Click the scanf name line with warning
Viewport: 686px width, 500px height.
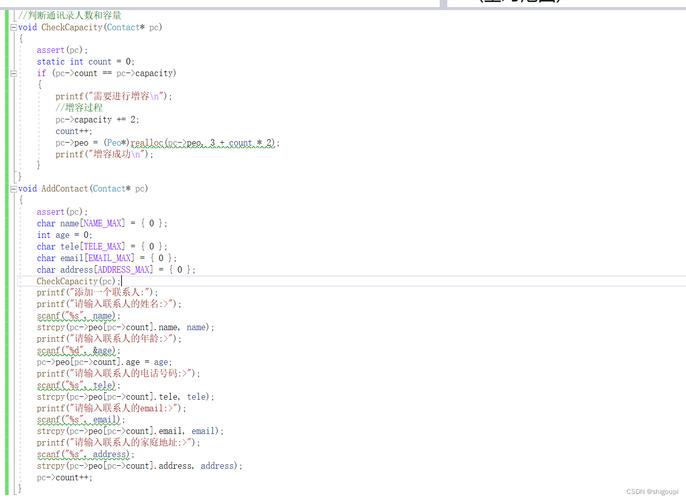click(x=78, y=316)
